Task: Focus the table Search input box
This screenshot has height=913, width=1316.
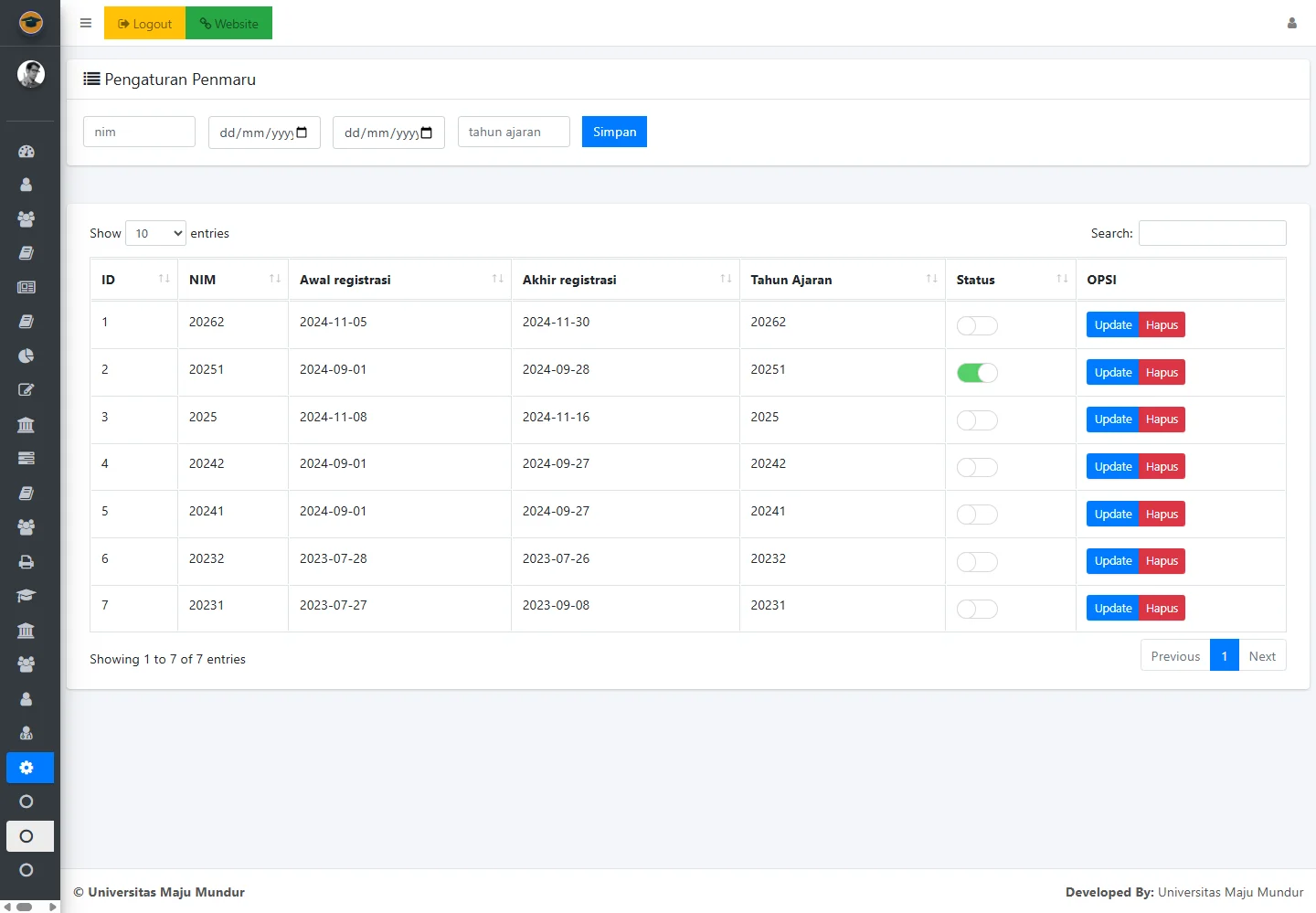Action: 1212,233
